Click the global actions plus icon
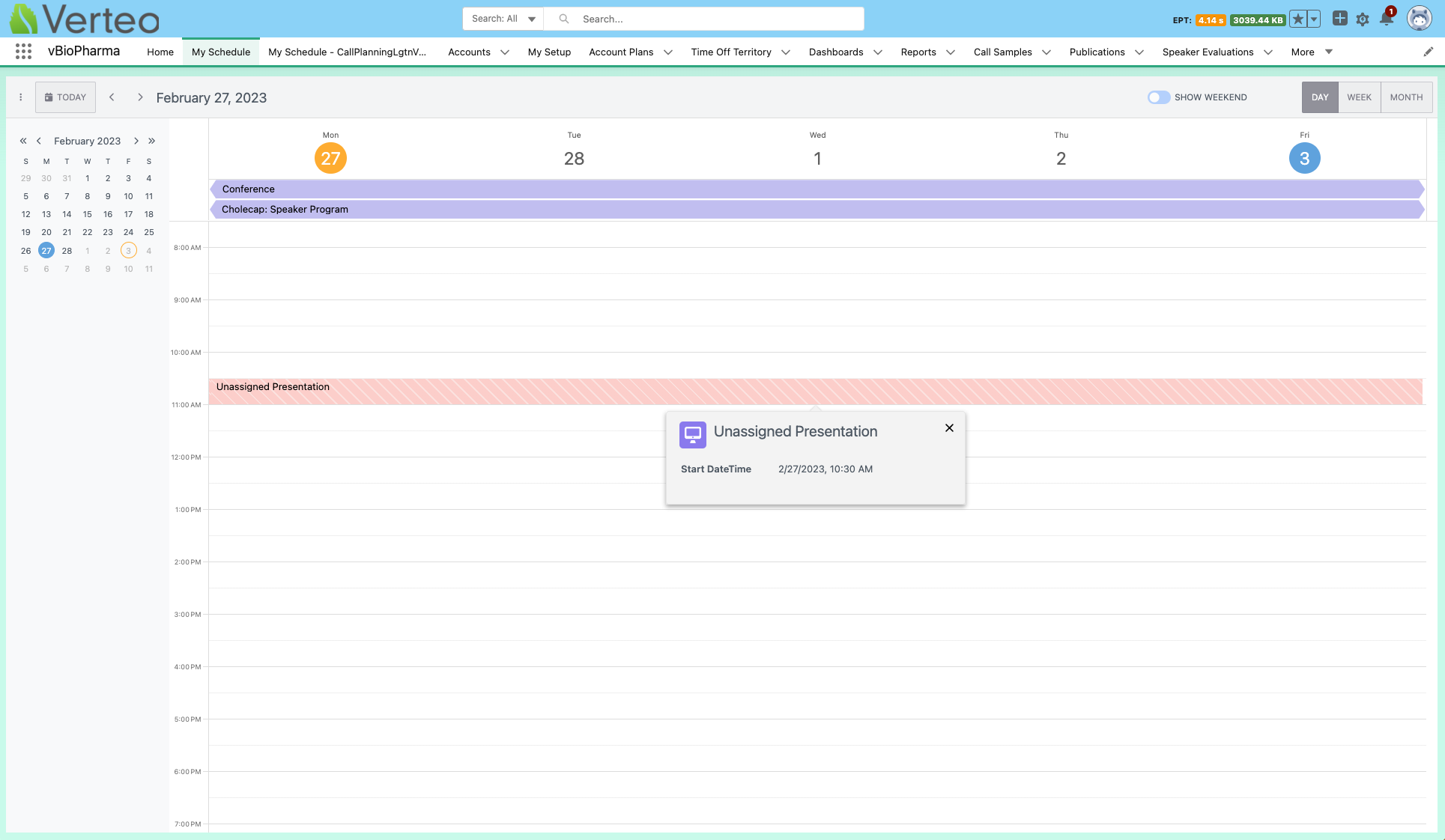Viewport: 1445px width, 840px height. pyautogui.click(x=1340, y=19)
